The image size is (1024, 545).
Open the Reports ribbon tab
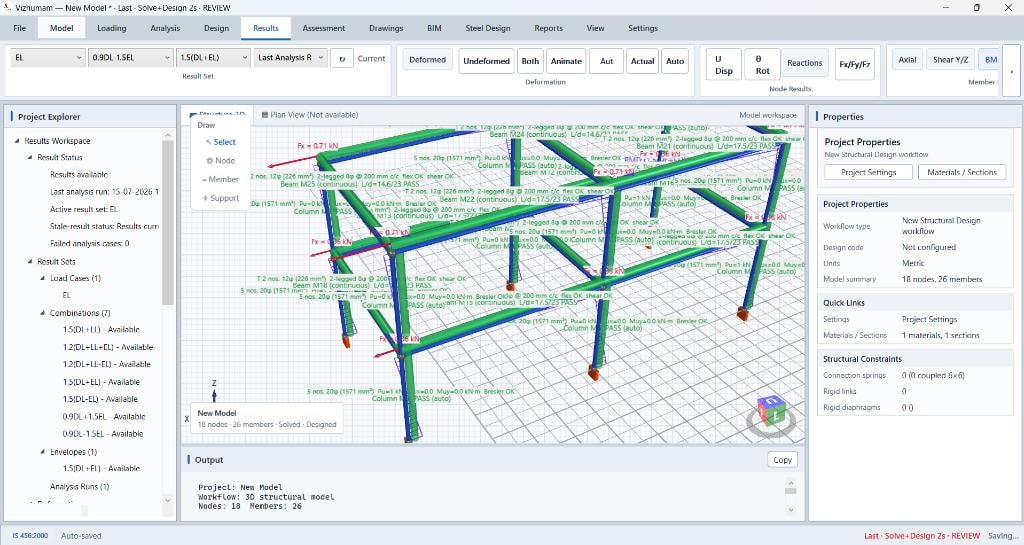pos(548,28)
